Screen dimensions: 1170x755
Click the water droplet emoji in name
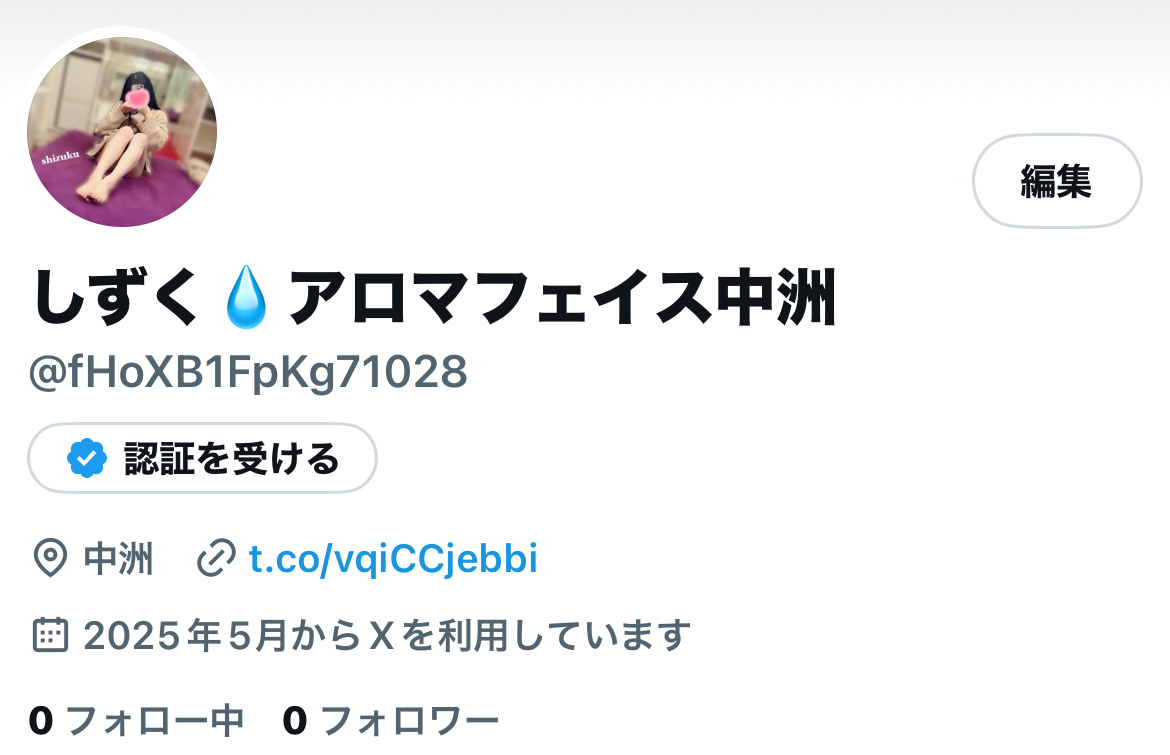click(245, 298)
